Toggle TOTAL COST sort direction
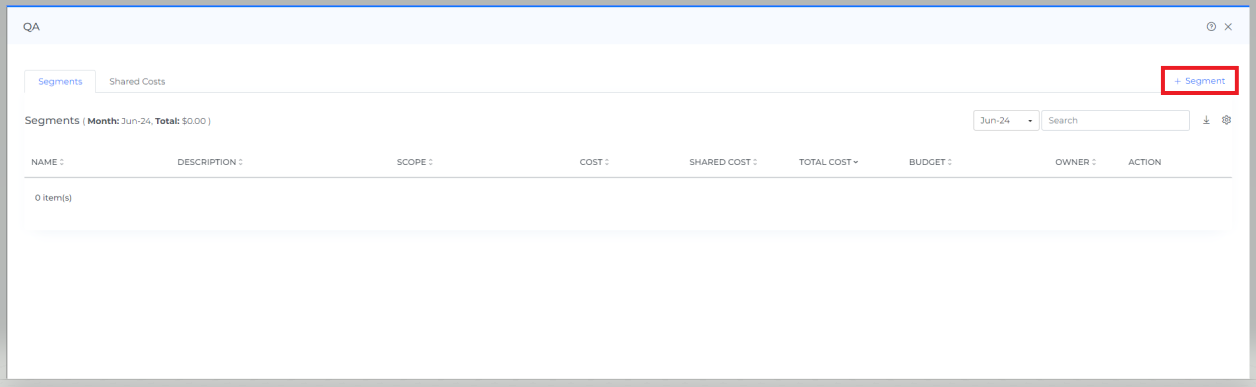The width and height of the screenshot is (1256, 387). tap(828, 162)
